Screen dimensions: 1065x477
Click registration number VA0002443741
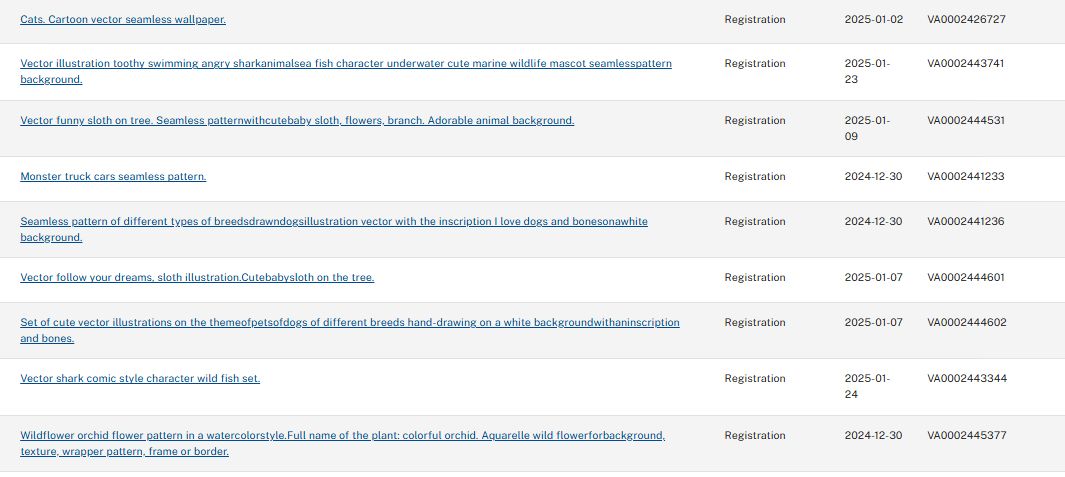click(965, 63)
